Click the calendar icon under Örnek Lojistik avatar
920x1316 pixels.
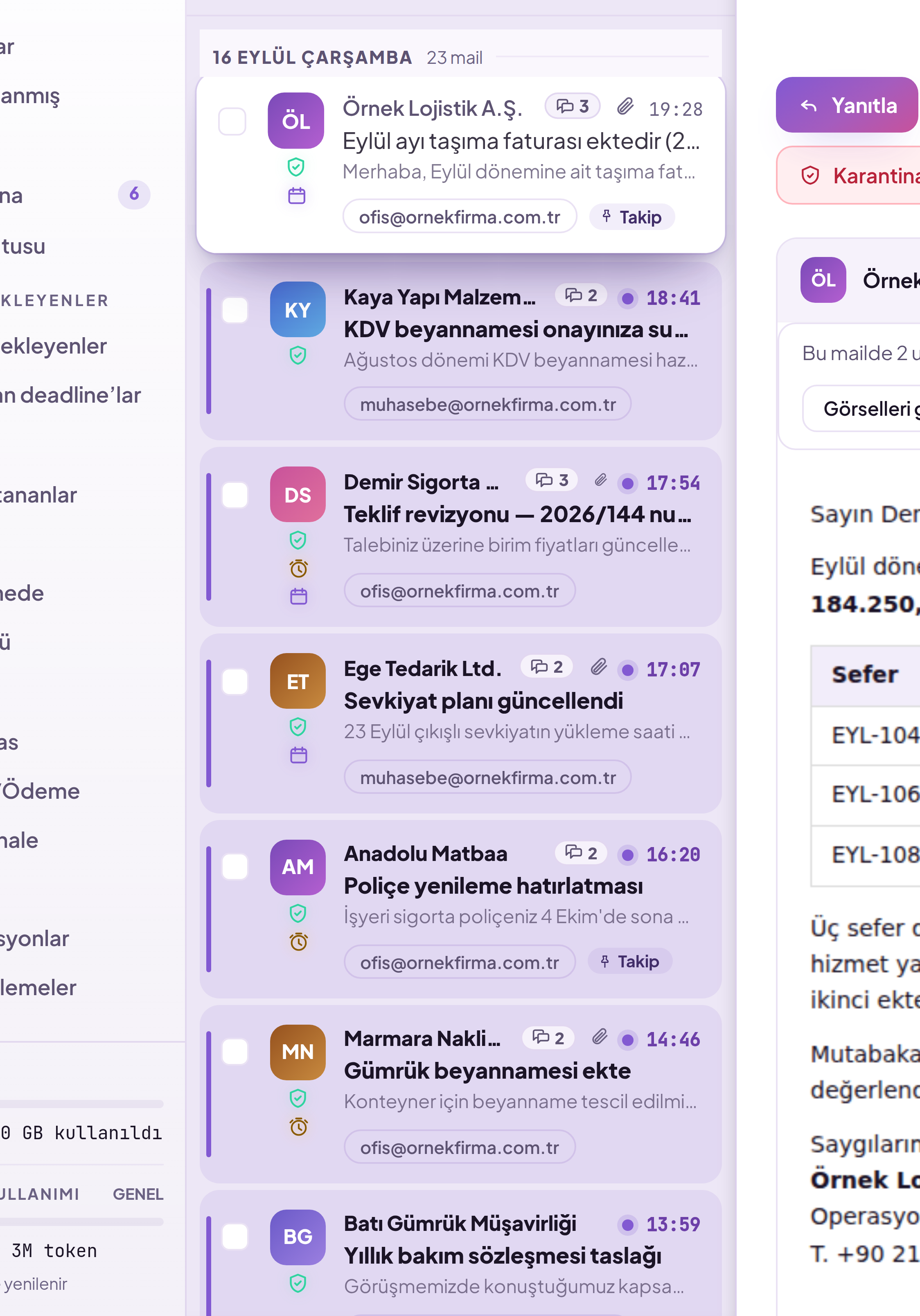coord(296,196)
